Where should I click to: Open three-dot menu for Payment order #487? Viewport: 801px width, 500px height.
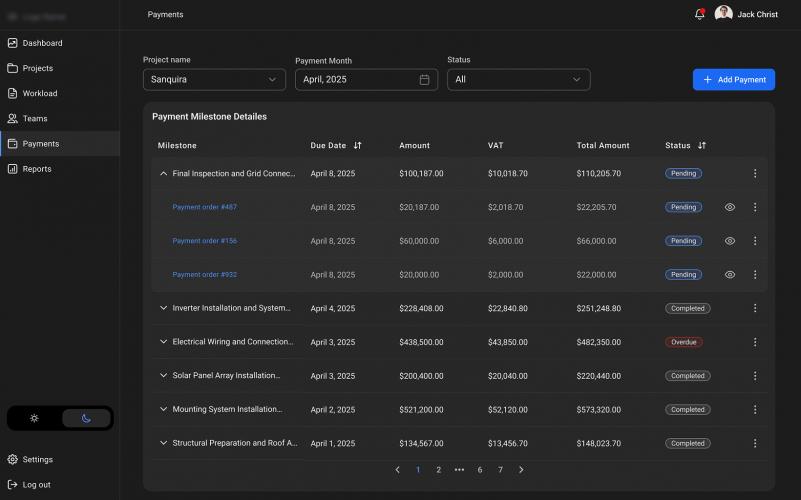(x=755, y=207)
